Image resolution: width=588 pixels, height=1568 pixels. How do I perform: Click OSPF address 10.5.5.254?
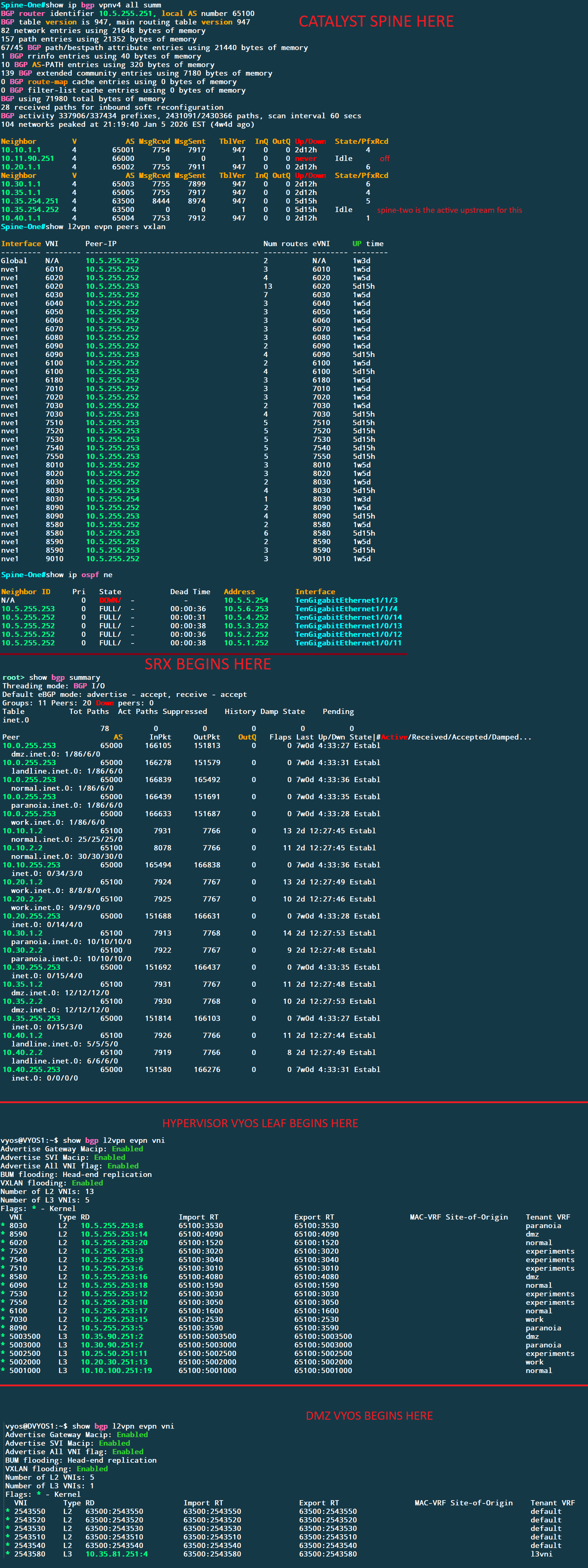pyautogui.click(x=246, y=600)
